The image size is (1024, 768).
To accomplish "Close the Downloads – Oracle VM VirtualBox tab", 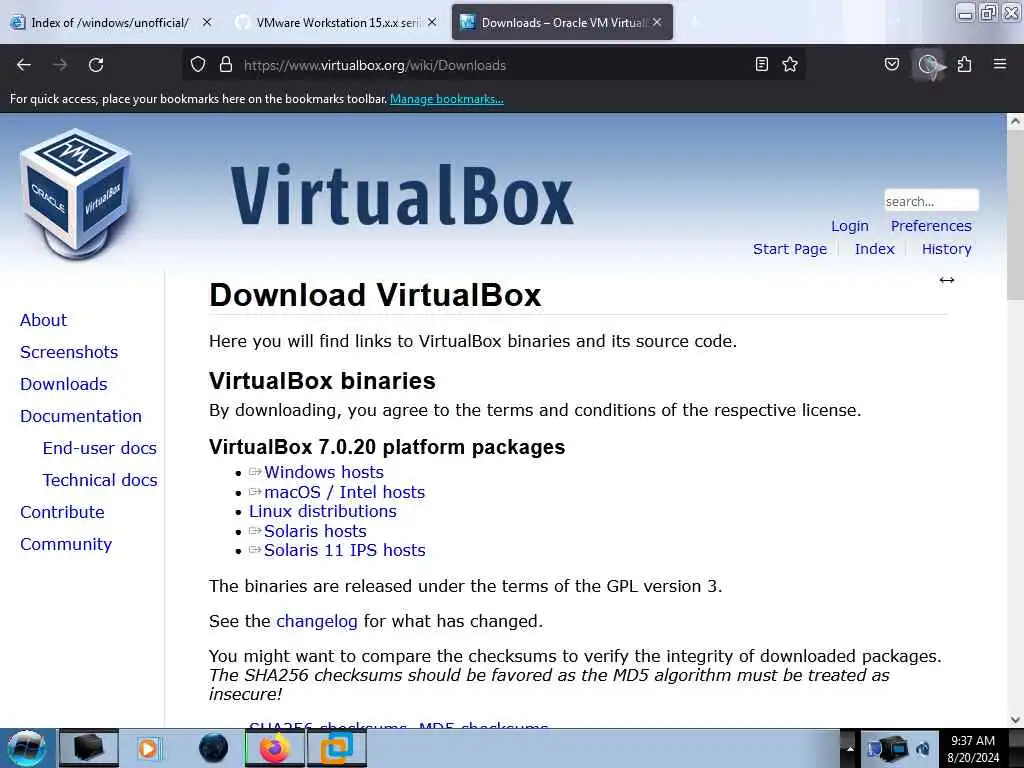I will click(x=657, y=22).
